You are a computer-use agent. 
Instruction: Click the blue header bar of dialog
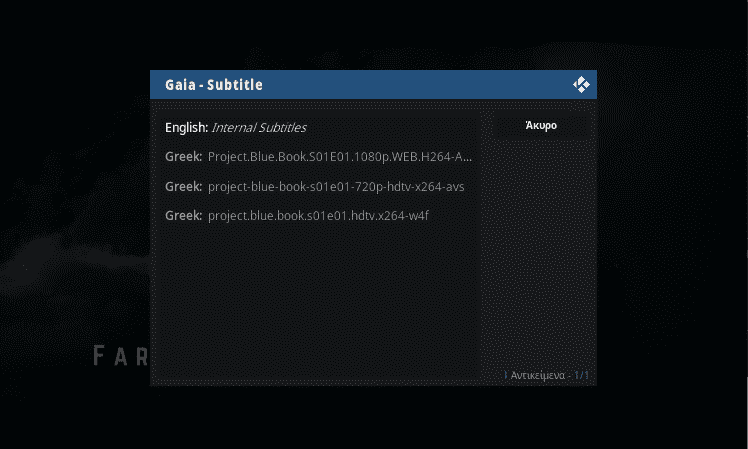coord(373,85)
